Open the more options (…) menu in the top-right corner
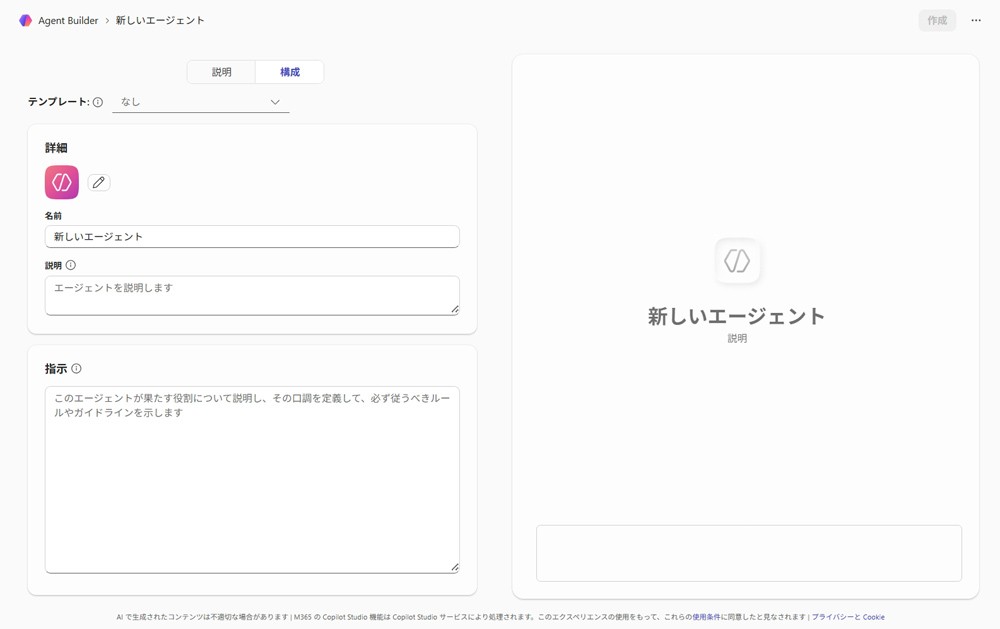This screenshot has width=1000, height=629. (976, 20)
